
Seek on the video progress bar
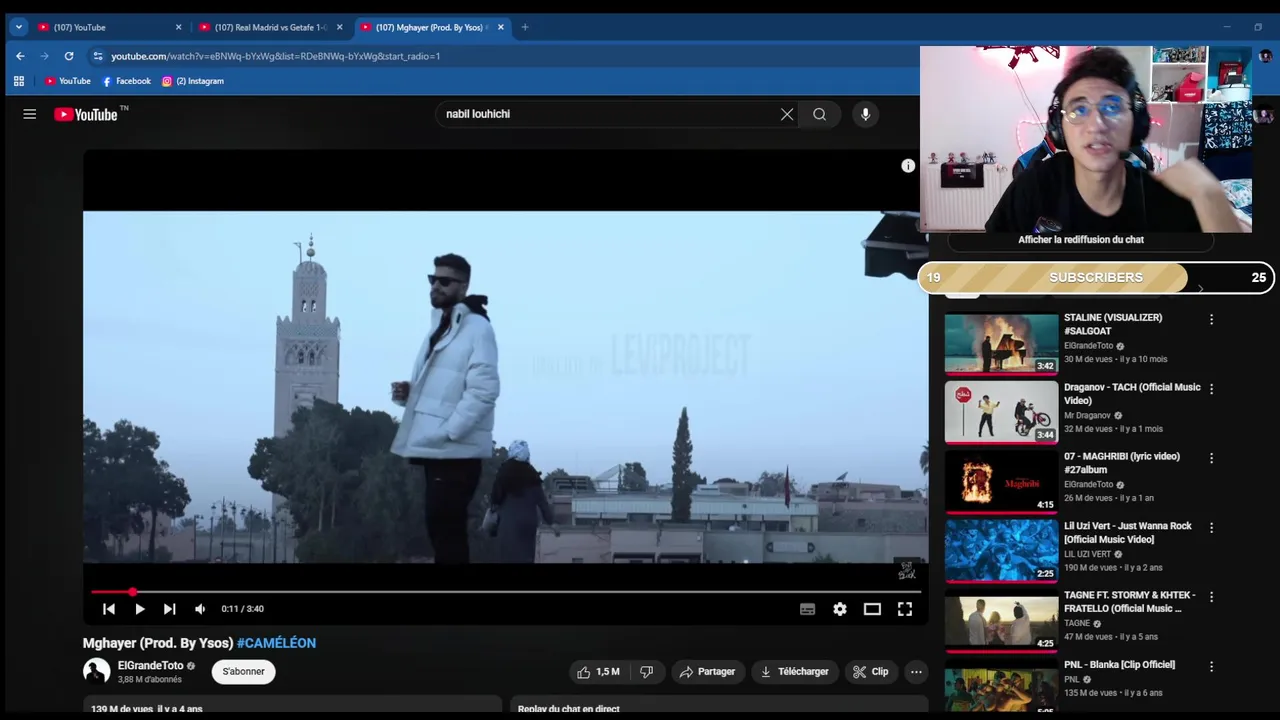point(506,592)
